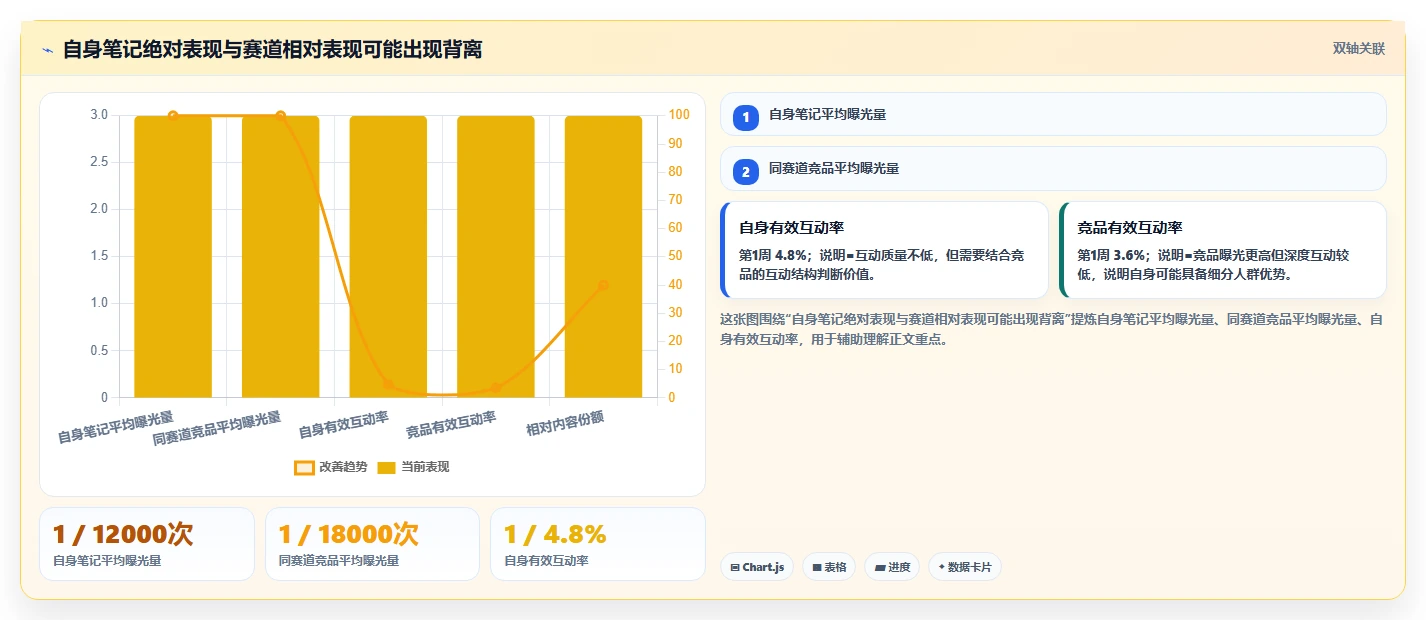1426x620 pixels.
Task: Click the 第1周 4.8% description text
Action: [882, 264]
